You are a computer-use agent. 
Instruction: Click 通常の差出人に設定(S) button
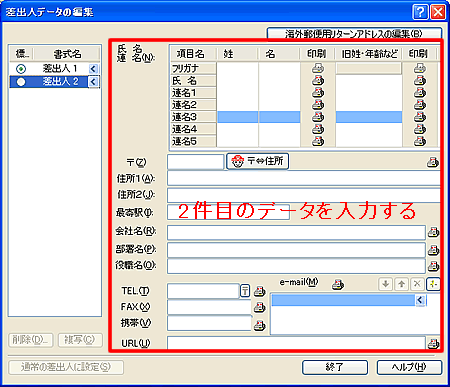tap(66, 367)
